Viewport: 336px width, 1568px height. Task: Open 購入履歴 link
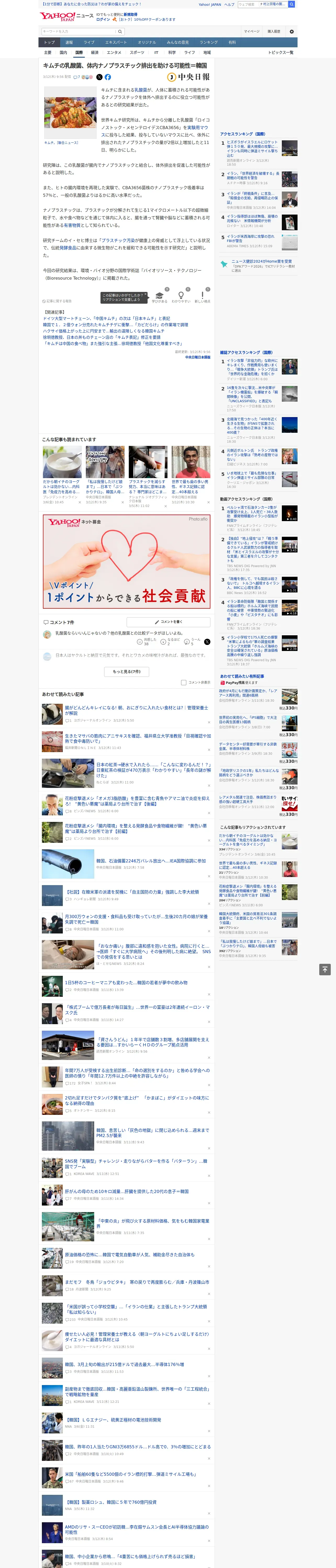pyautogui.click(x=274, y=32)
